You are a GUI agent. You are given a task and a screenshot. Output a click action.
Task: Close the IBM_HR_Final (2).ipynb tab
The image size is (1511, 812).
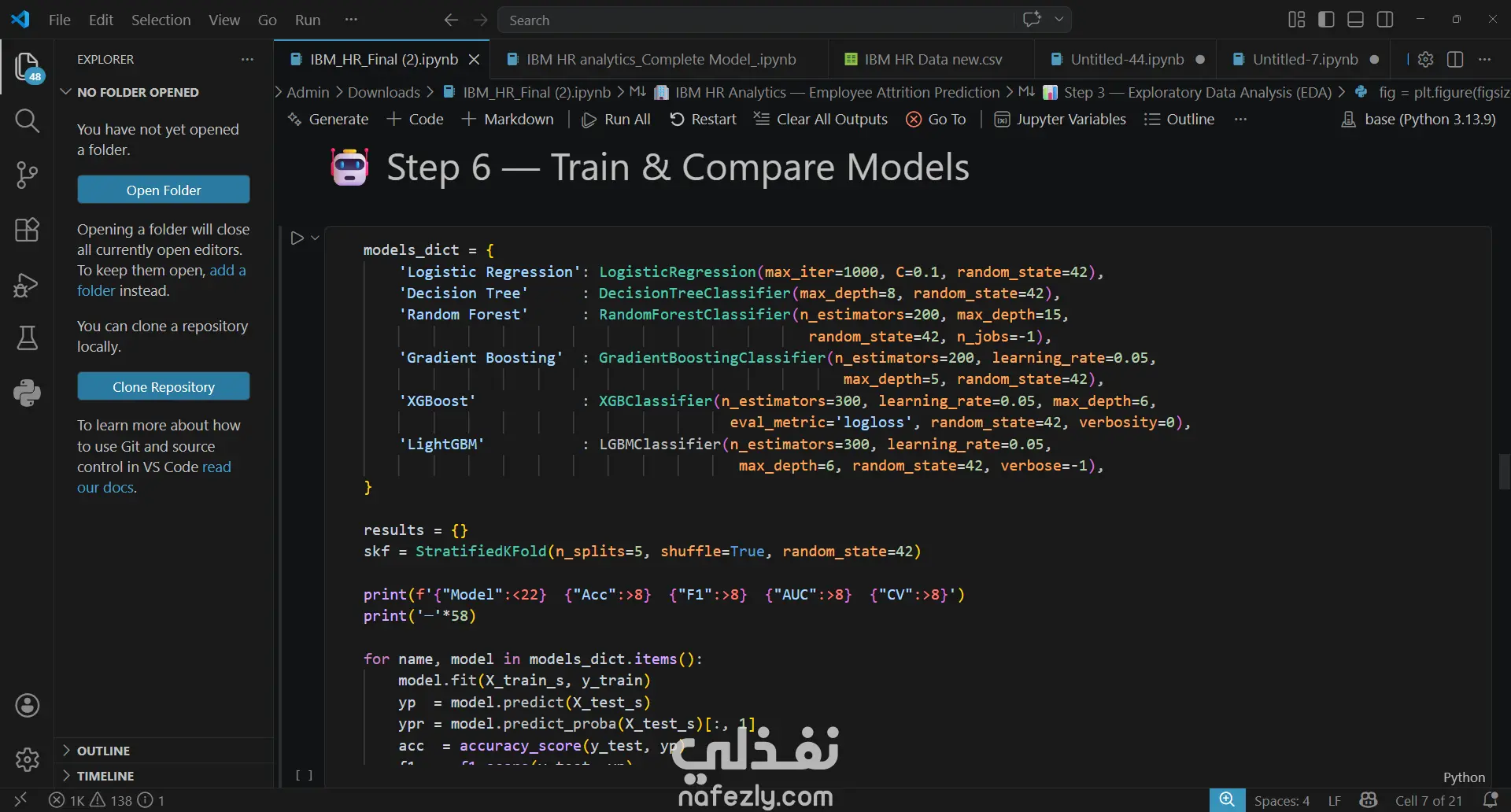click(x=474, y=59)
